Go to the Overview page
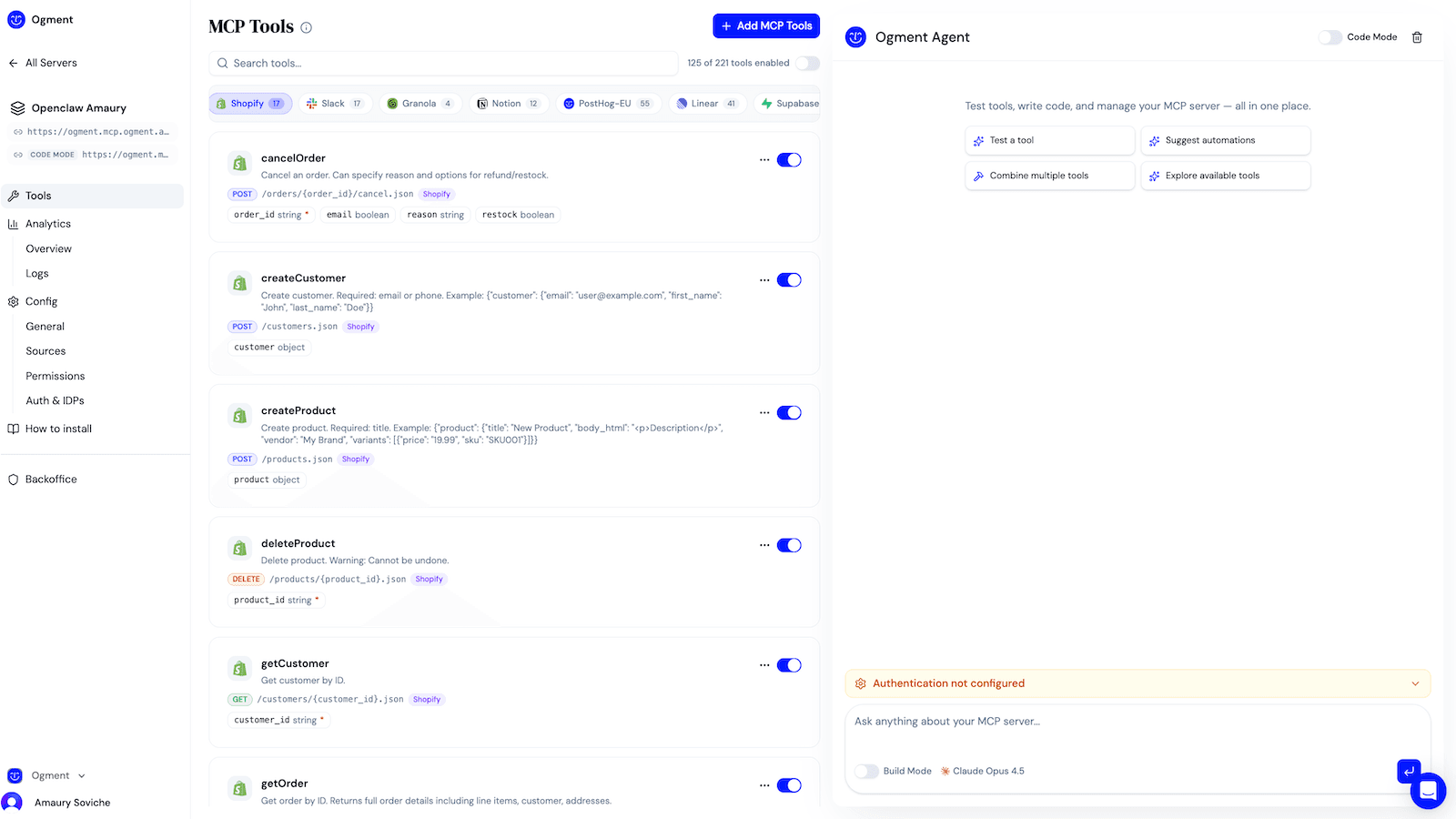This screenshot has width=1456, height=819. 49,248
